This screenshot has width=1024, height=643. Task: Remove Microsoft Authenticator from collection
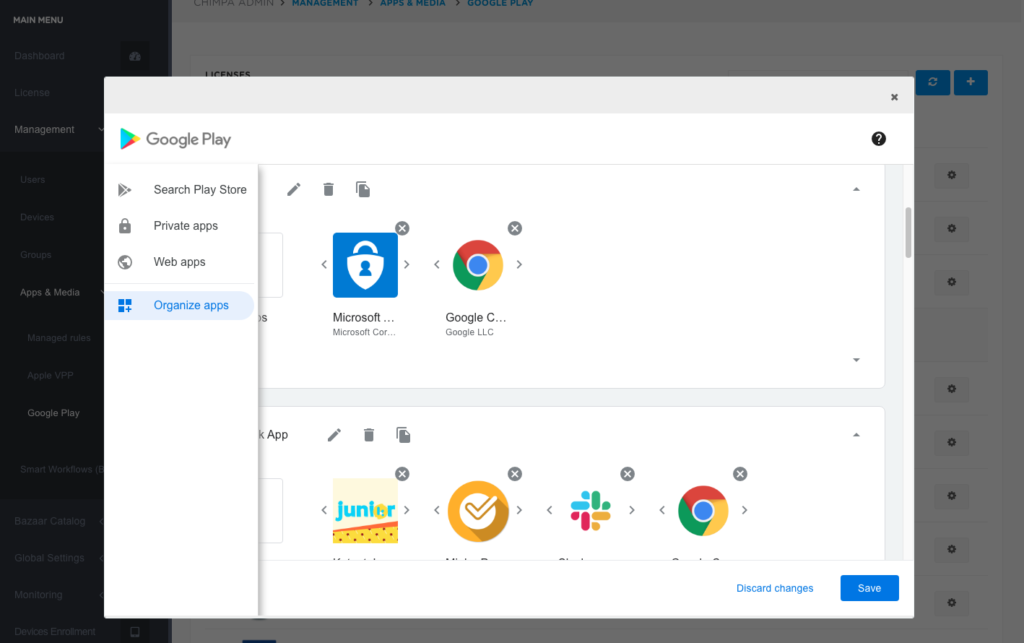[x=402, y=228]
